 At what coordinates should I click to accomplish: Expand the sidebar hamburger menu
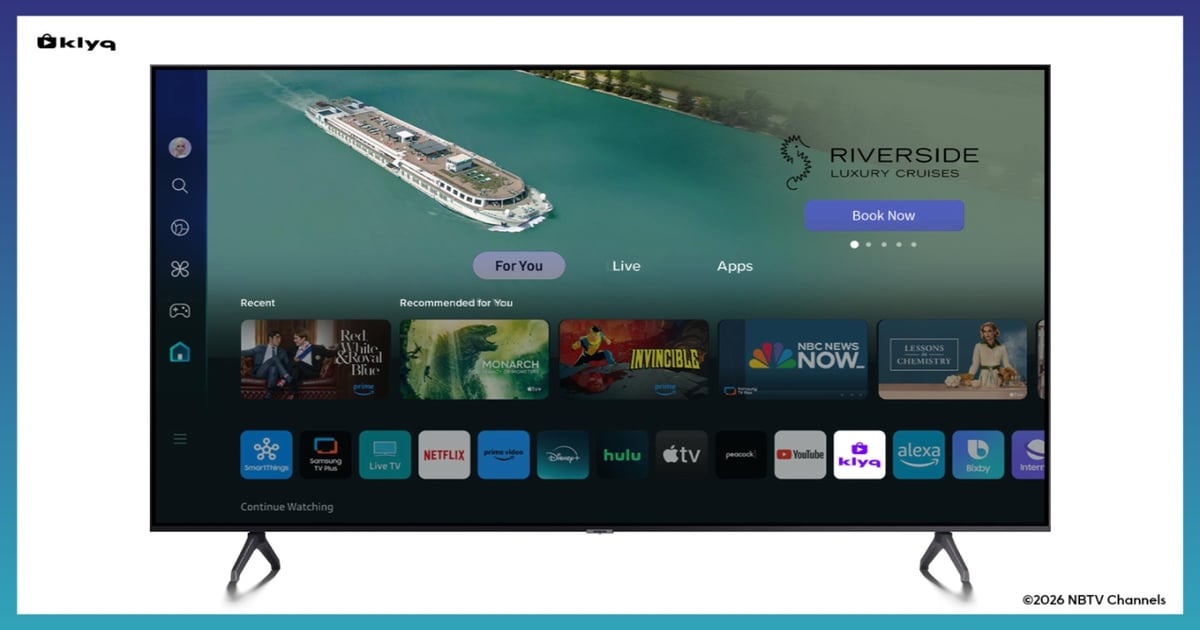pyautogui.click(x=180, y=438)
